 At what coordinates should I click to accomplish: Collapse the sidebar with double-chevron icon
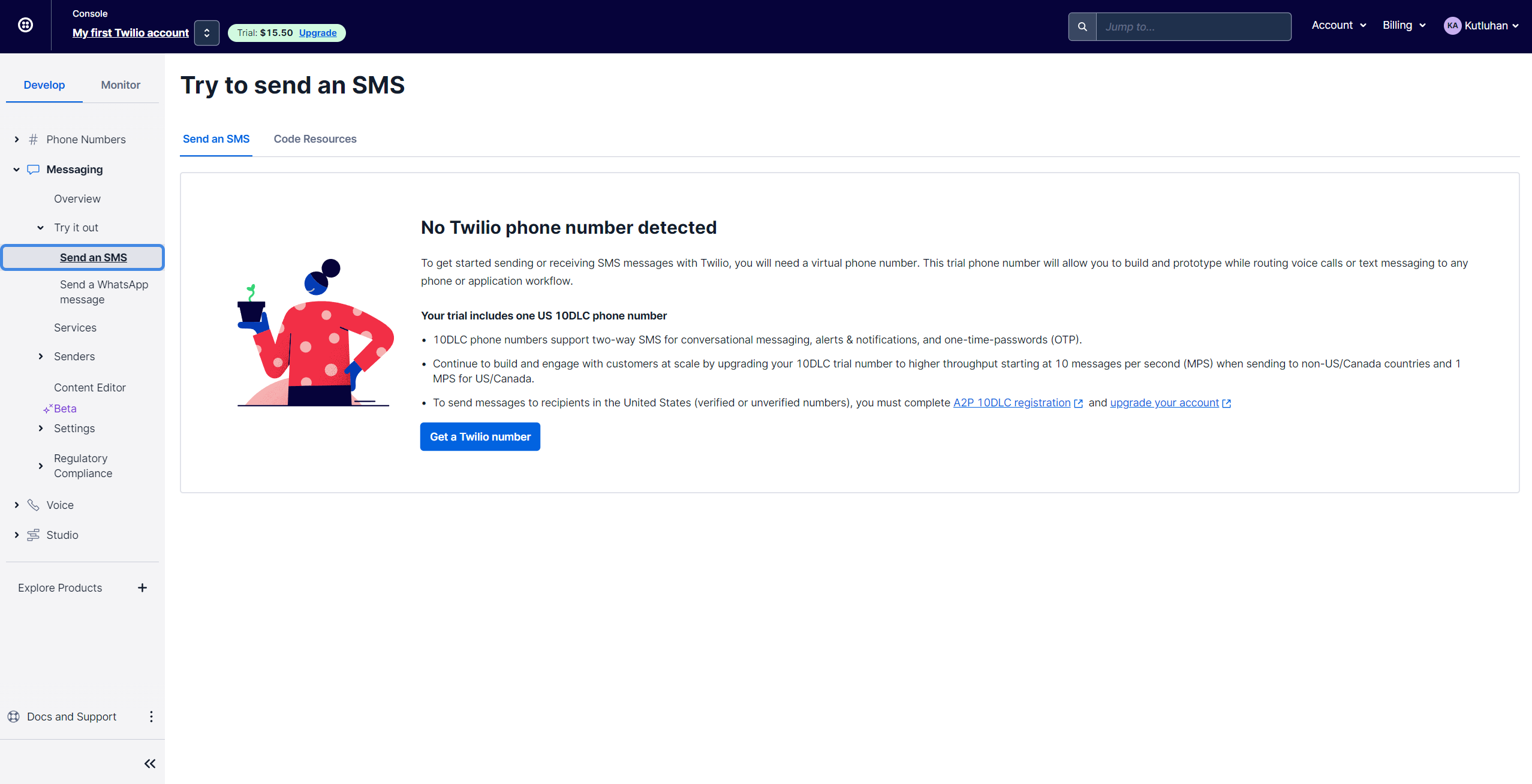pyautogui.click(x=150, y=764)
